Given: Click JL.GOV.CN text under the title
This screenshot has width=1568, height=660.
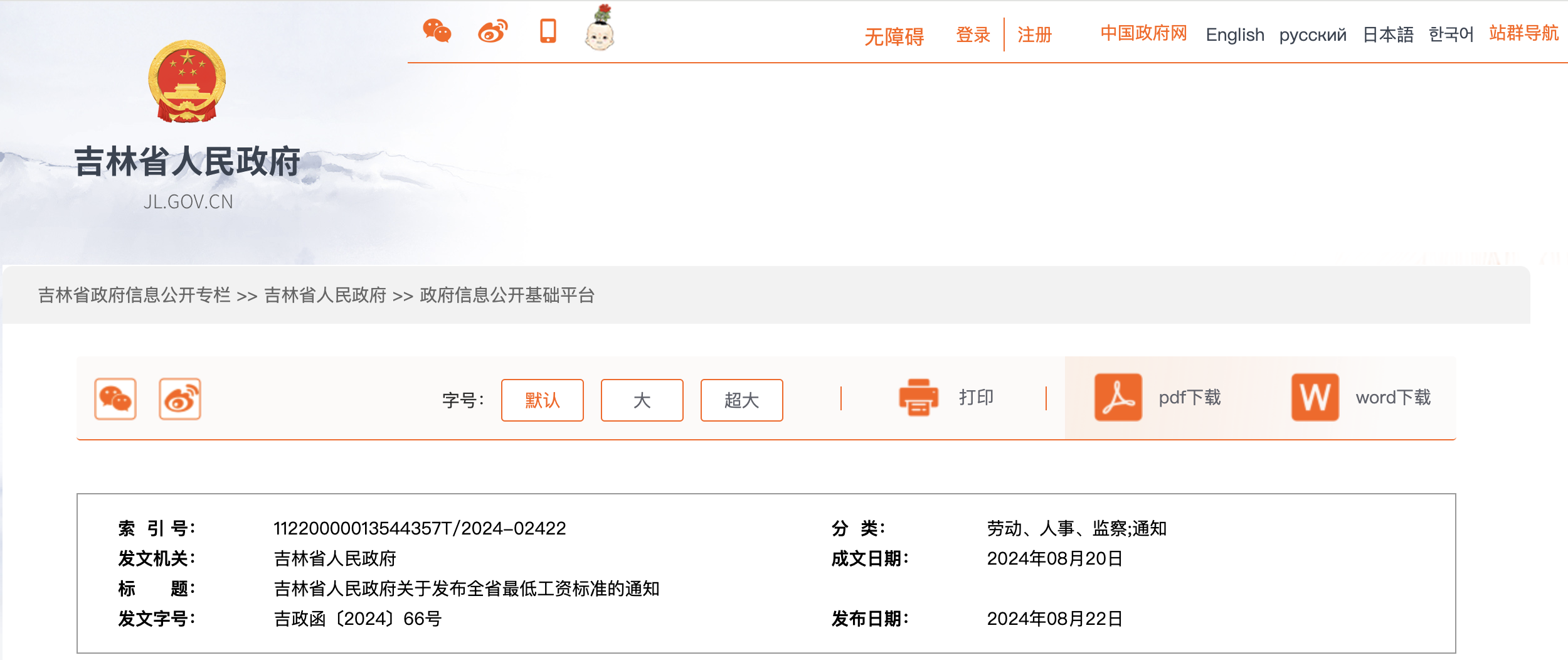Looking at the screenshot, I should pos(188,202).
